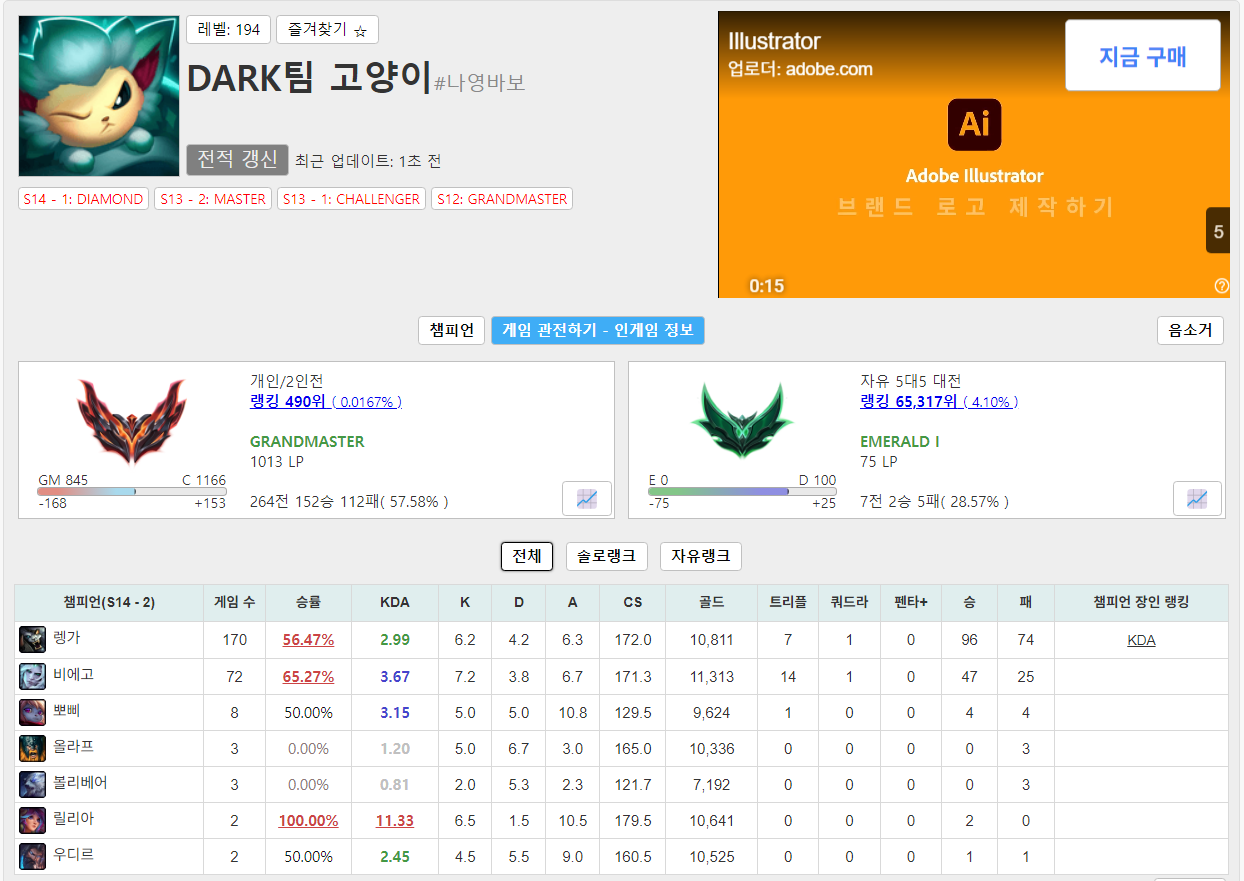Click the ad skip countdown box showing 5
1244x881 pixels.
click(1218, 231)
